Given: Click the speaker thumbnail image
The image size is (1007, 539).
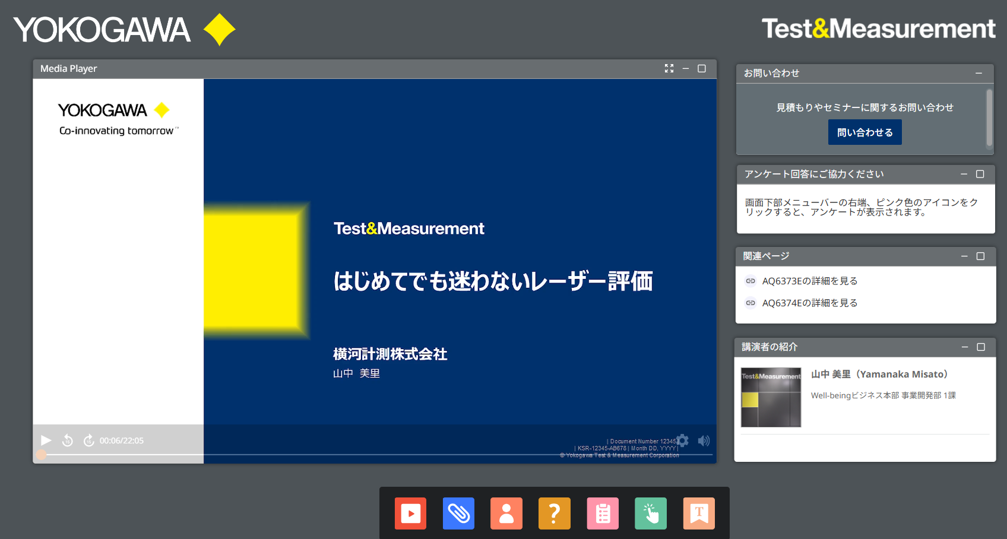Looking at the screenshot, I should click(771, 397).
